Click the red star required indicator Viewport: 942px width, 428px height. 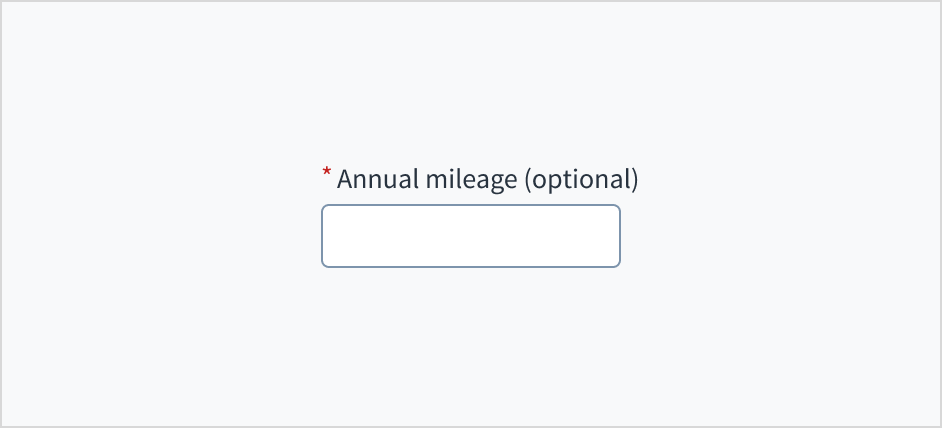pos(326,174)
